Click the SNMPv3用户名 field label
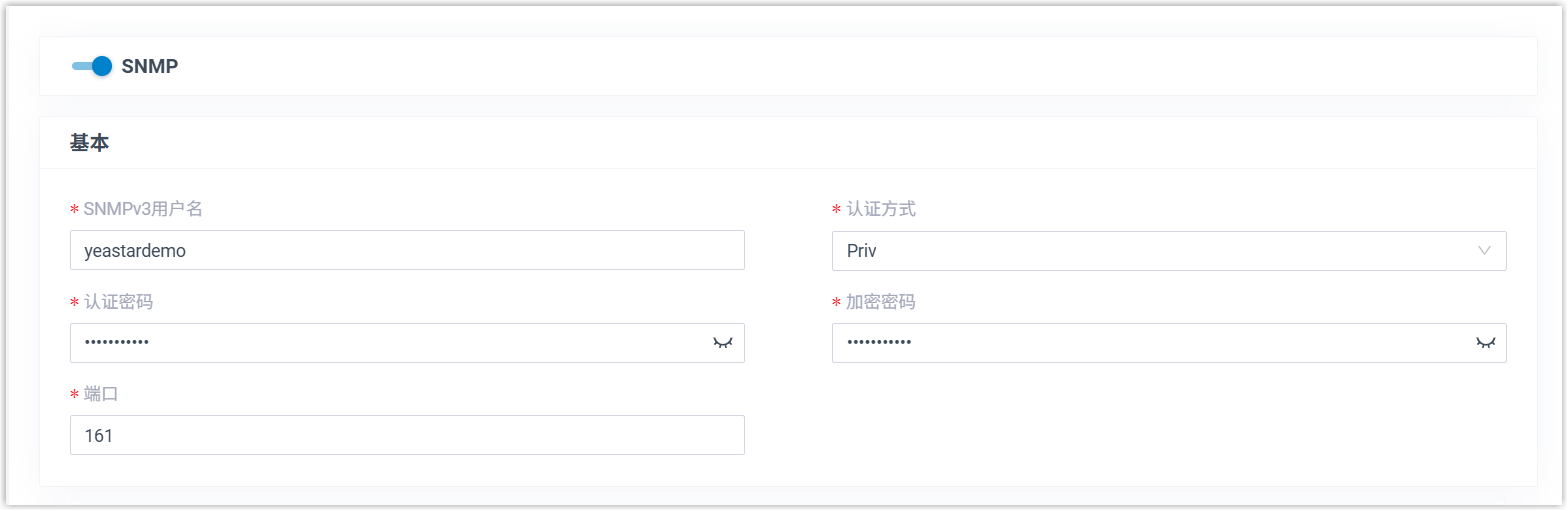Viewport: 1568px width, 511px height. tap(144, 209)
